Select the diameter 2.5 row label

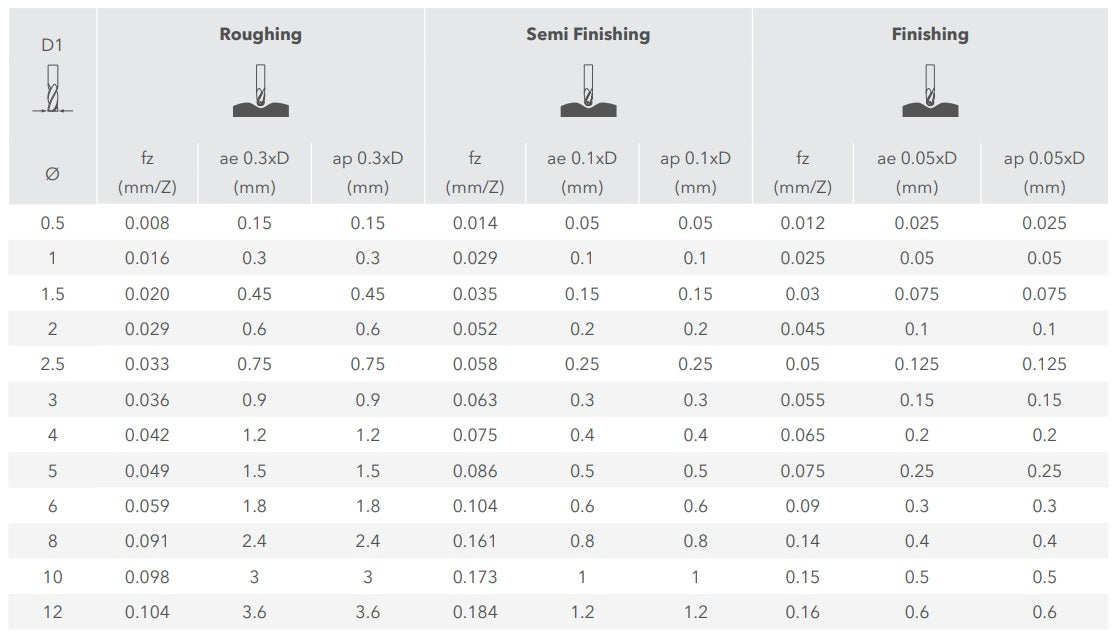53,364
